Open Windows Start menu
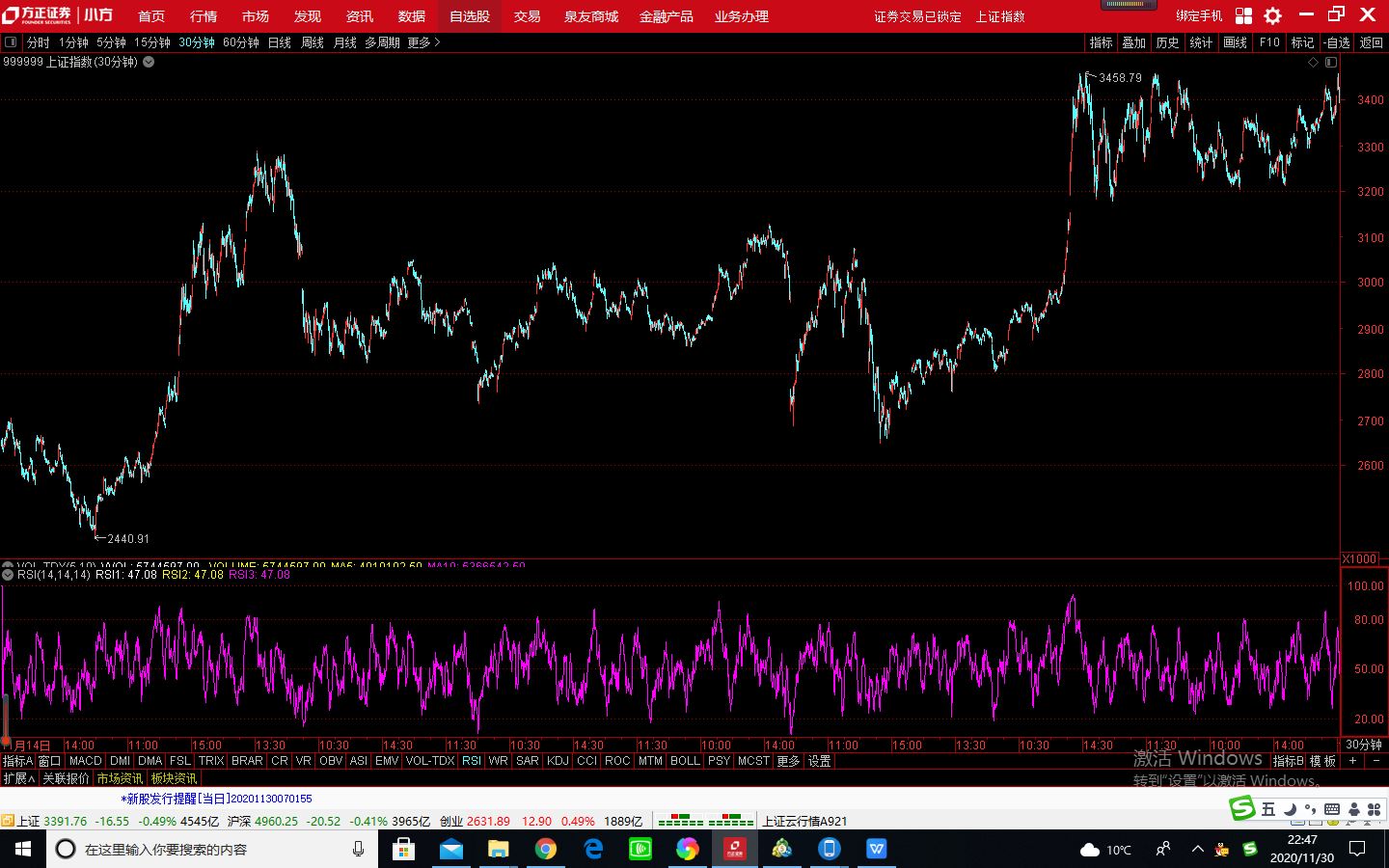This screenshot has width=1389, height=868. click(23, 849)
